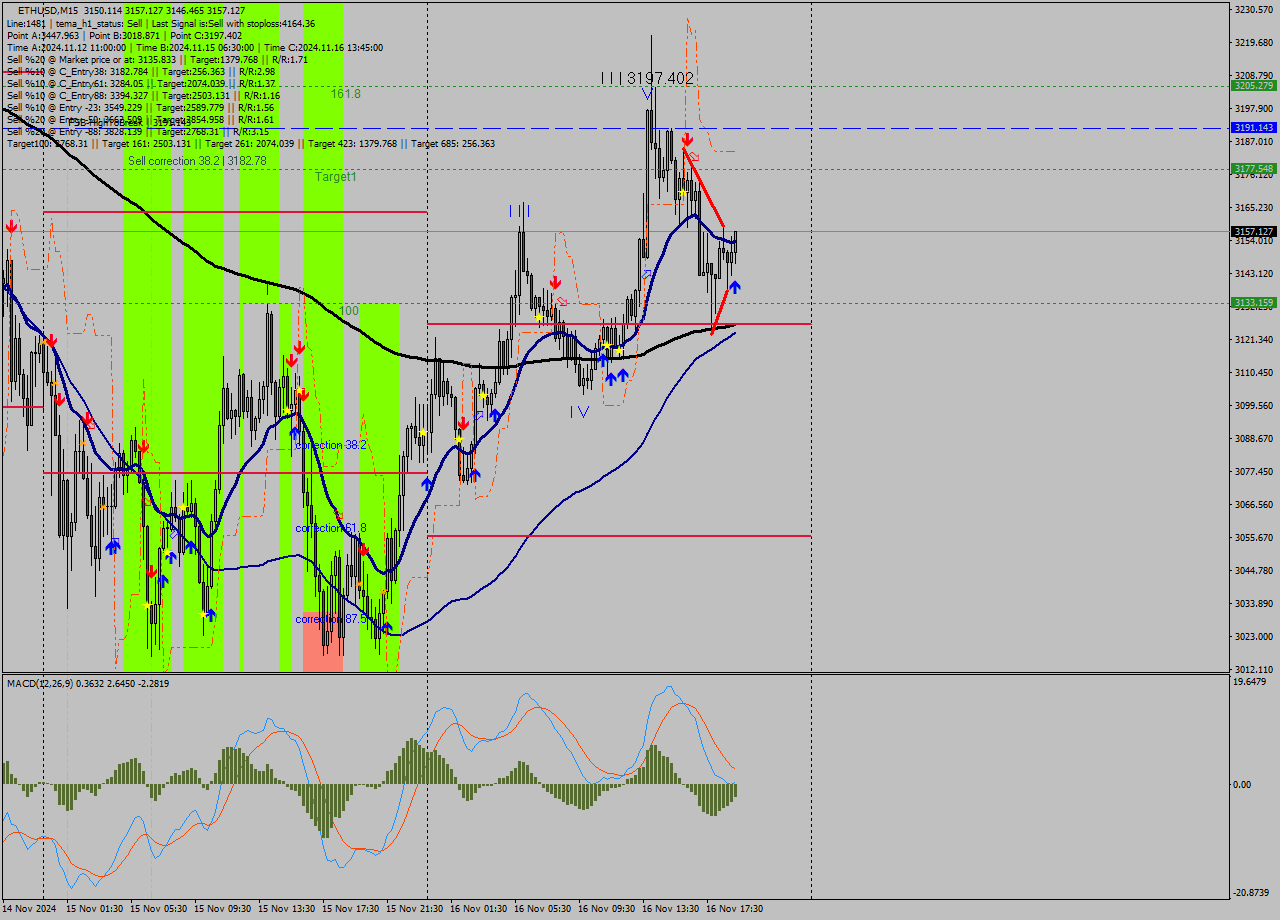
Task: Click the black 3157.127 current price tag
Action: pyautogui.click(x=1253, y=231)
